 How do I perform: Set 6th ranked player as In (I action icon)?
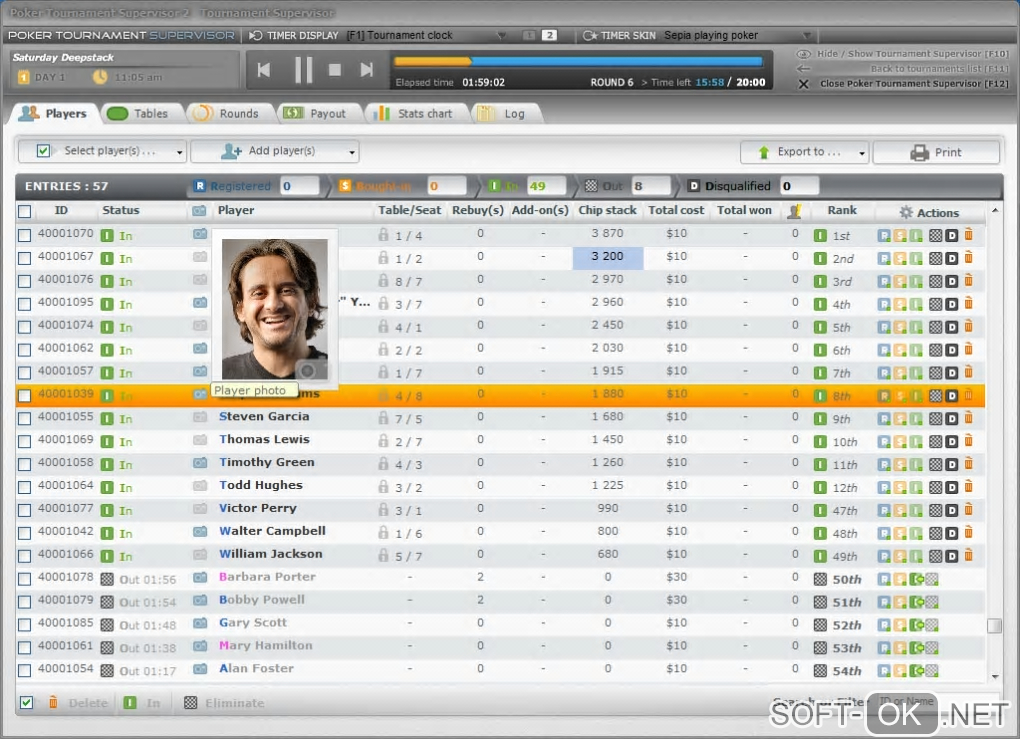pos(916,350)
